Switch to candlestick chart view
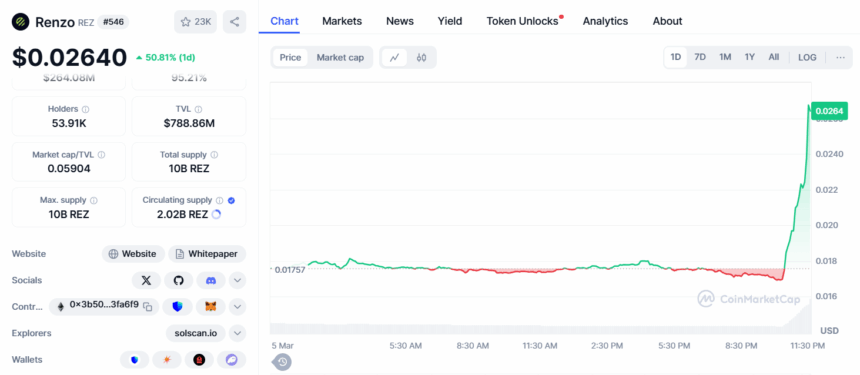Image resolution: width=860 pixels, height=375 pixels. (421, 58)
